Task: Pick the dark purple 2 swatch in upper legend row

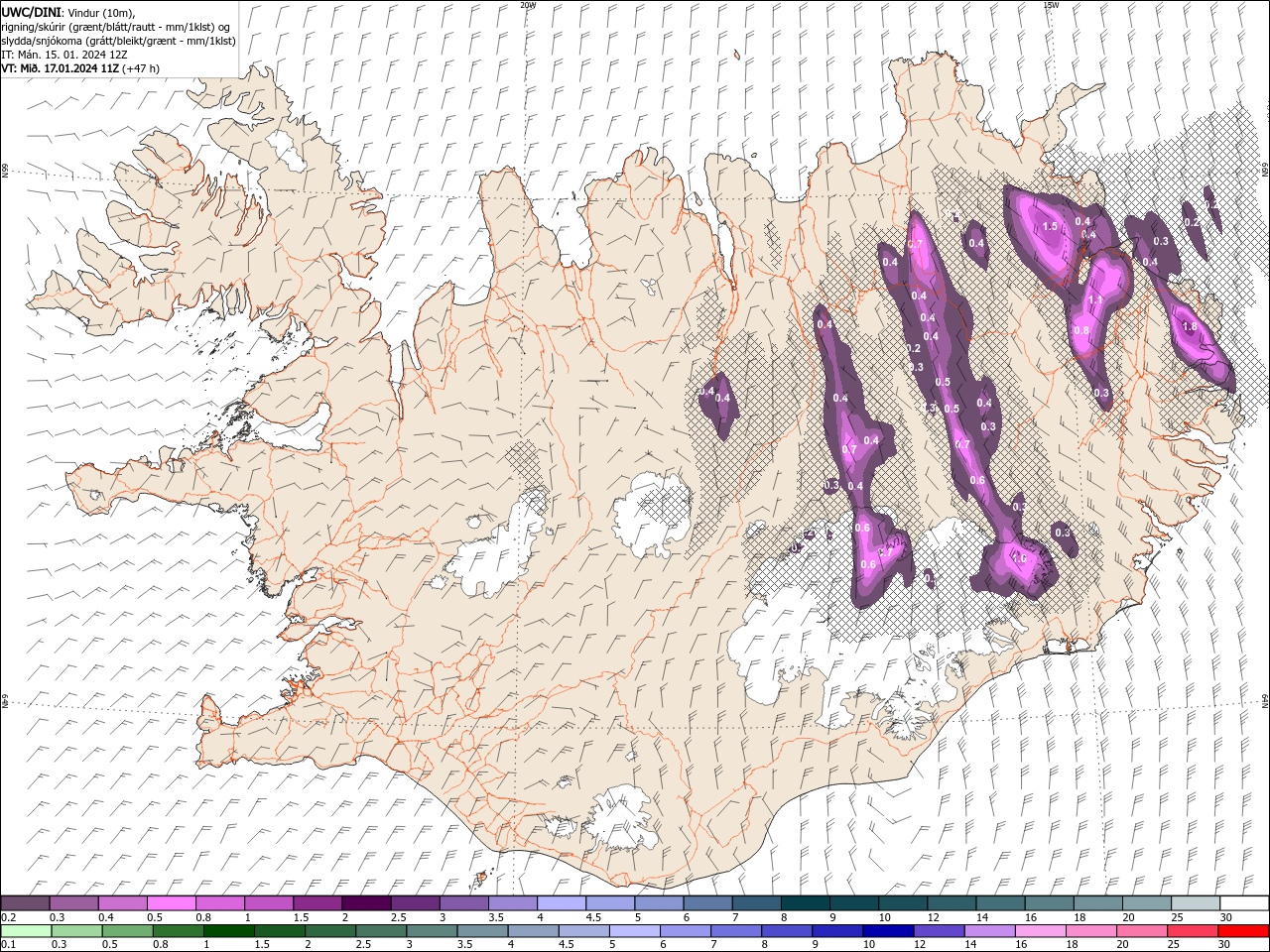Action: point(365,903)
